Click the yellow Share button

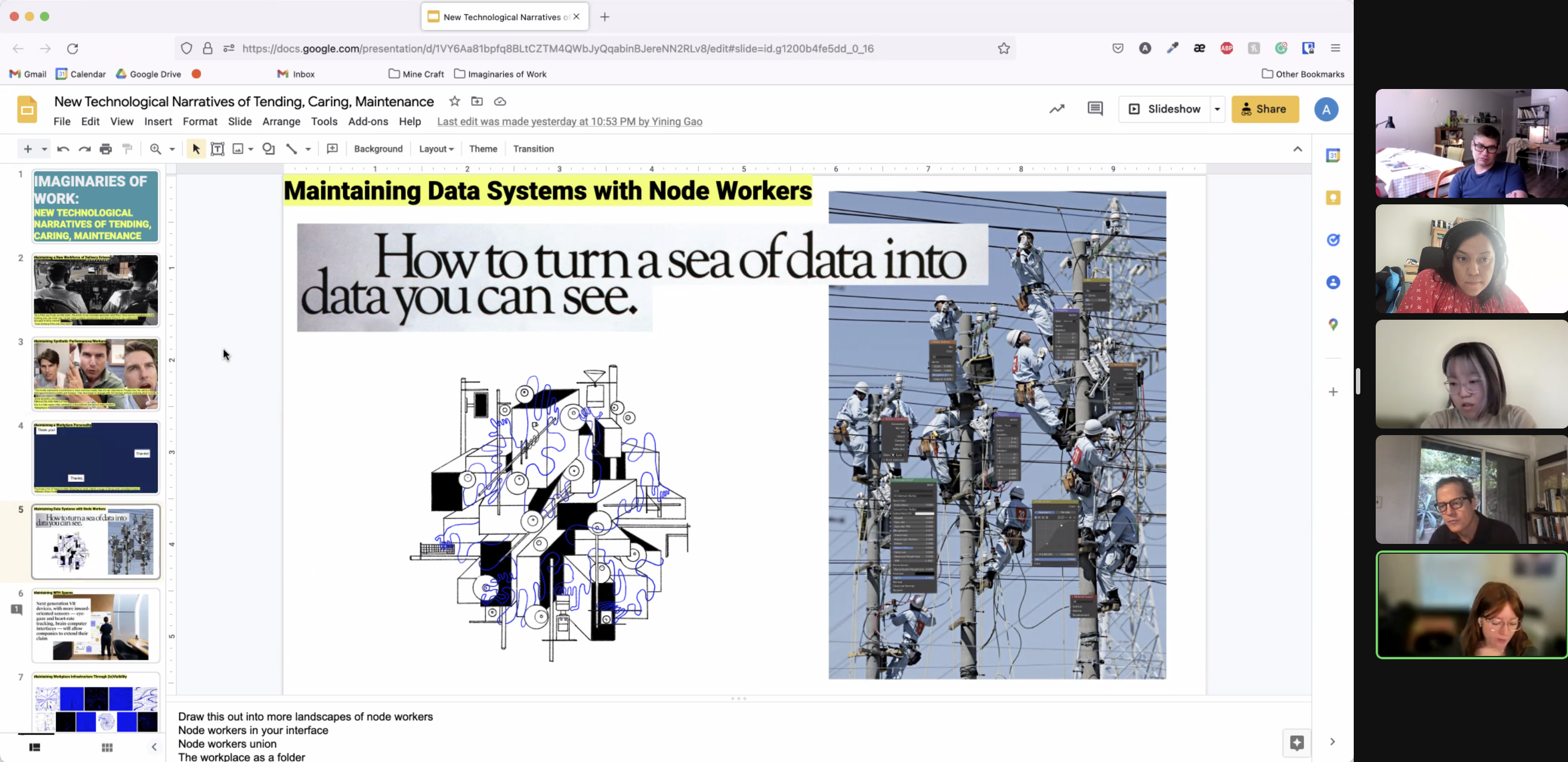point(1265,109)
